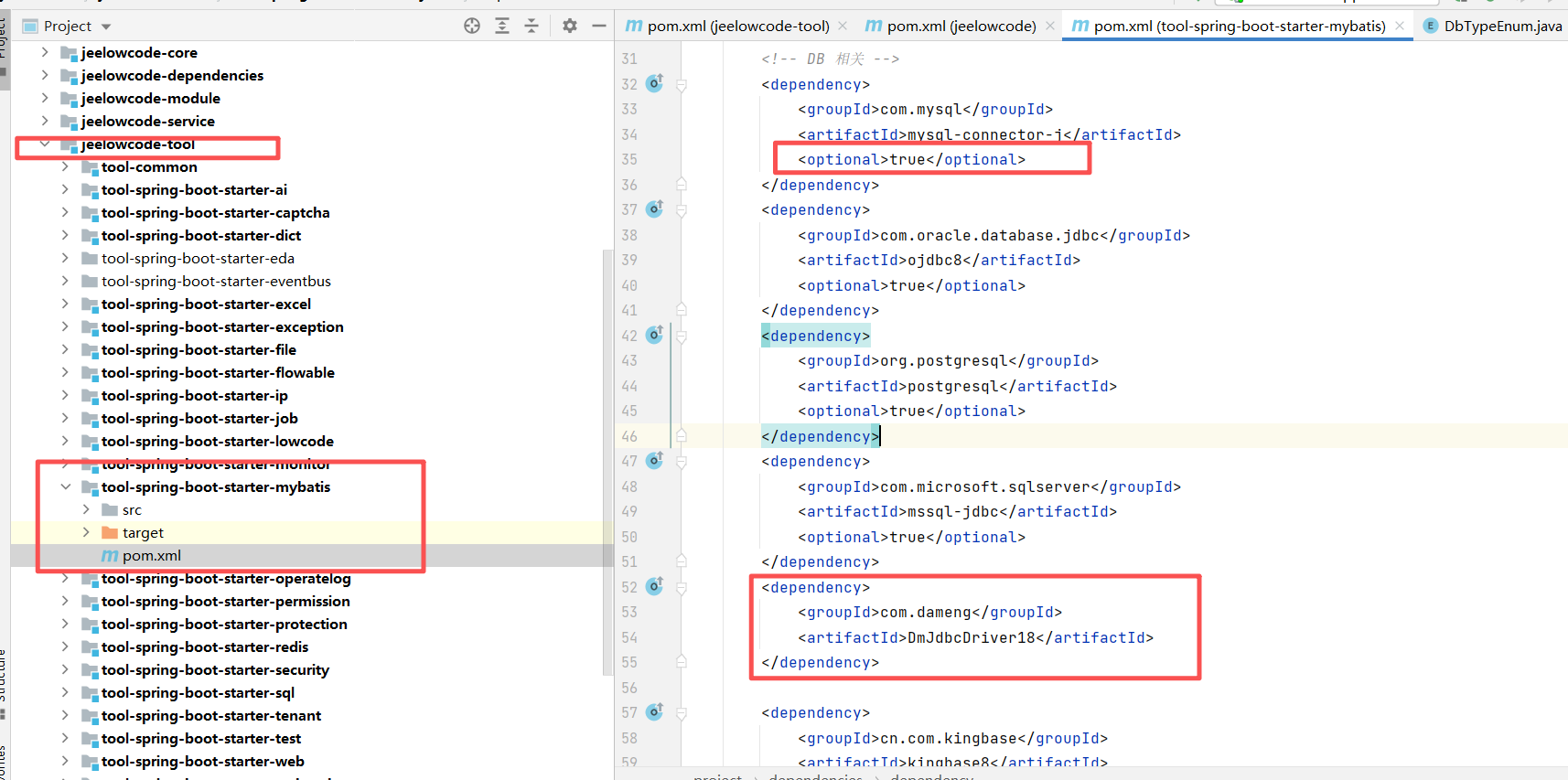Select tool-spring-boot-starter-redis in project tree
Screen dimensions: 1568x780
click(205, 646)
